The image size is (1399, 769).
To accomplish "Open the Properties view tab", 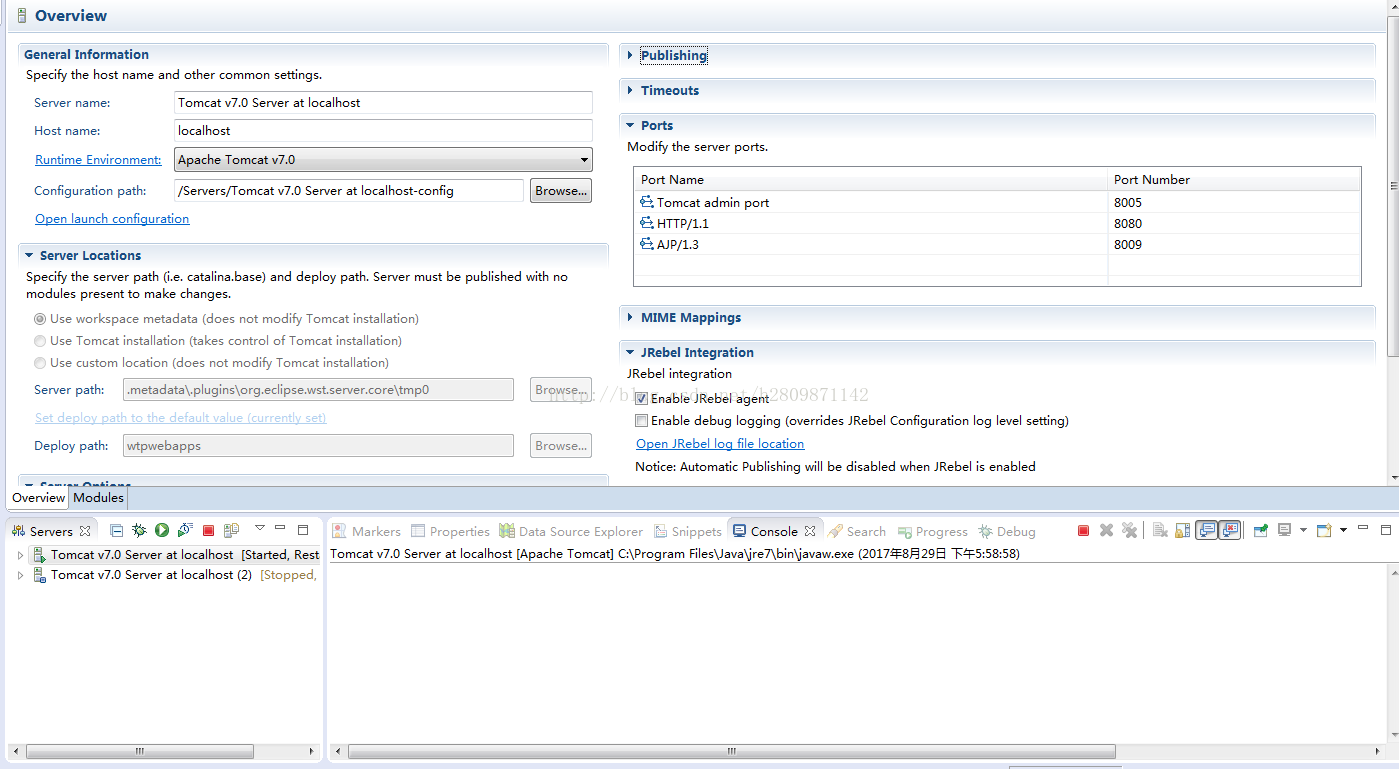I will [x=450, y=531].
